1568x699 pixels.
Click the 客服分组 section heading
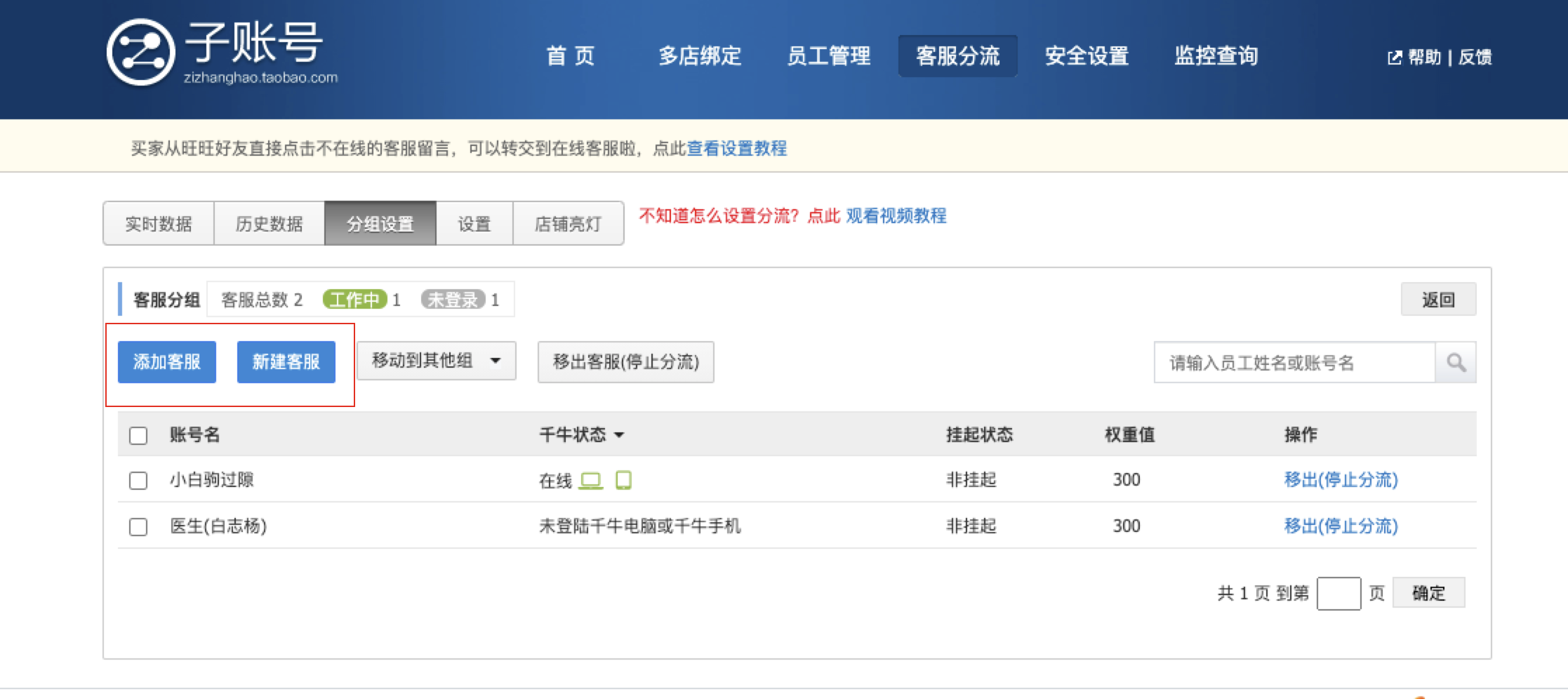click(167, 300)
